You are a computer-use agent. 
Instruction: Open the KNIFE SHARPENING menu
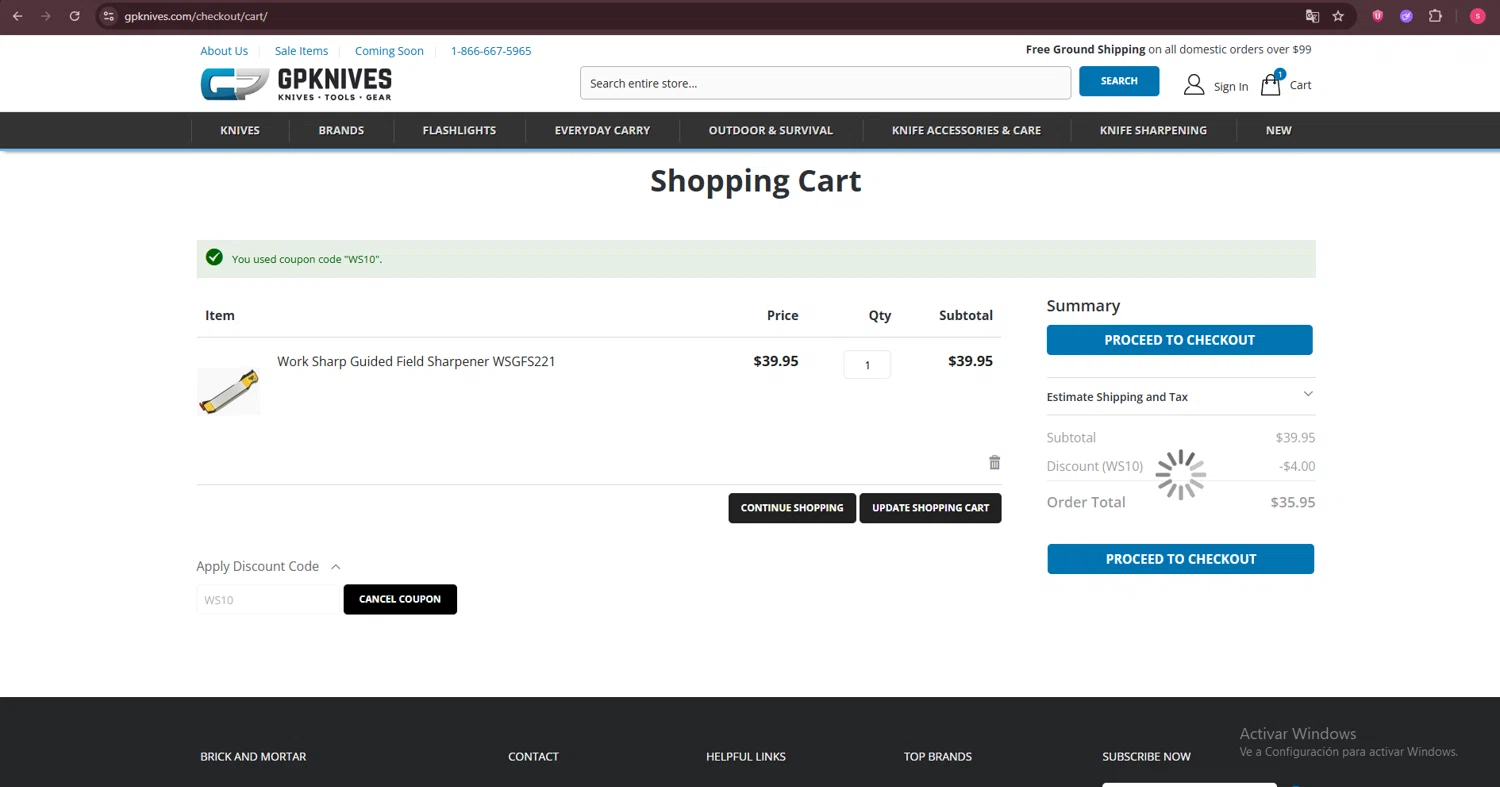point(1153,130)
